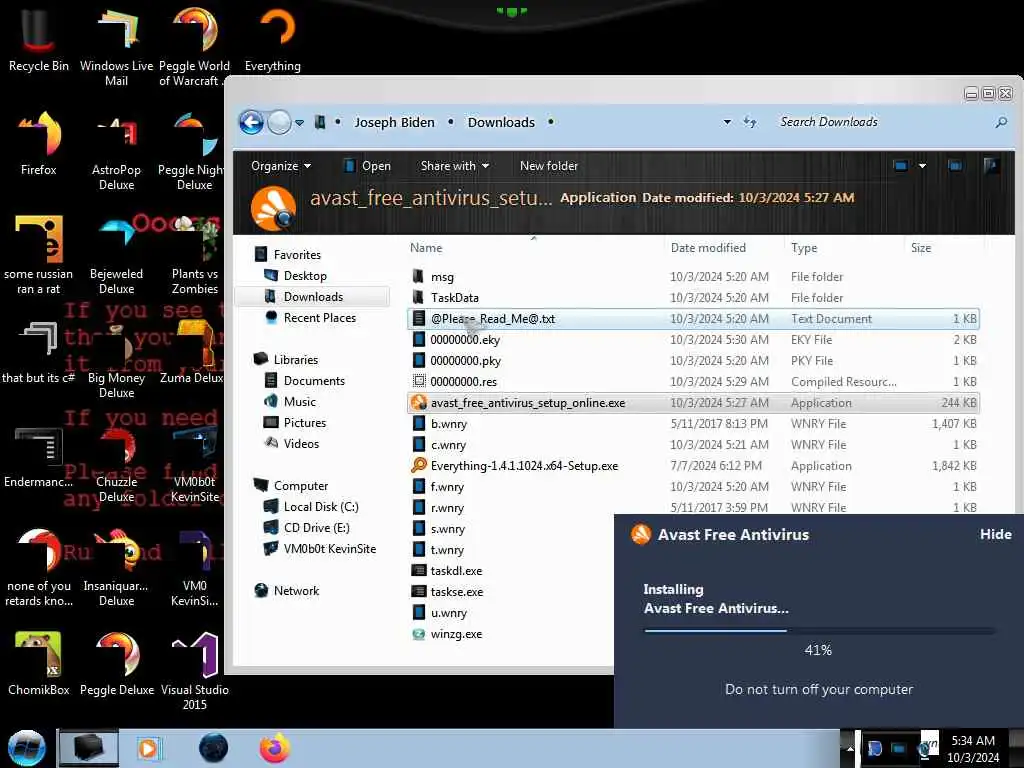This screenshot has width=1024, height=768.
Task: Toggle the preview pane icon
Action: coord(955,166)
